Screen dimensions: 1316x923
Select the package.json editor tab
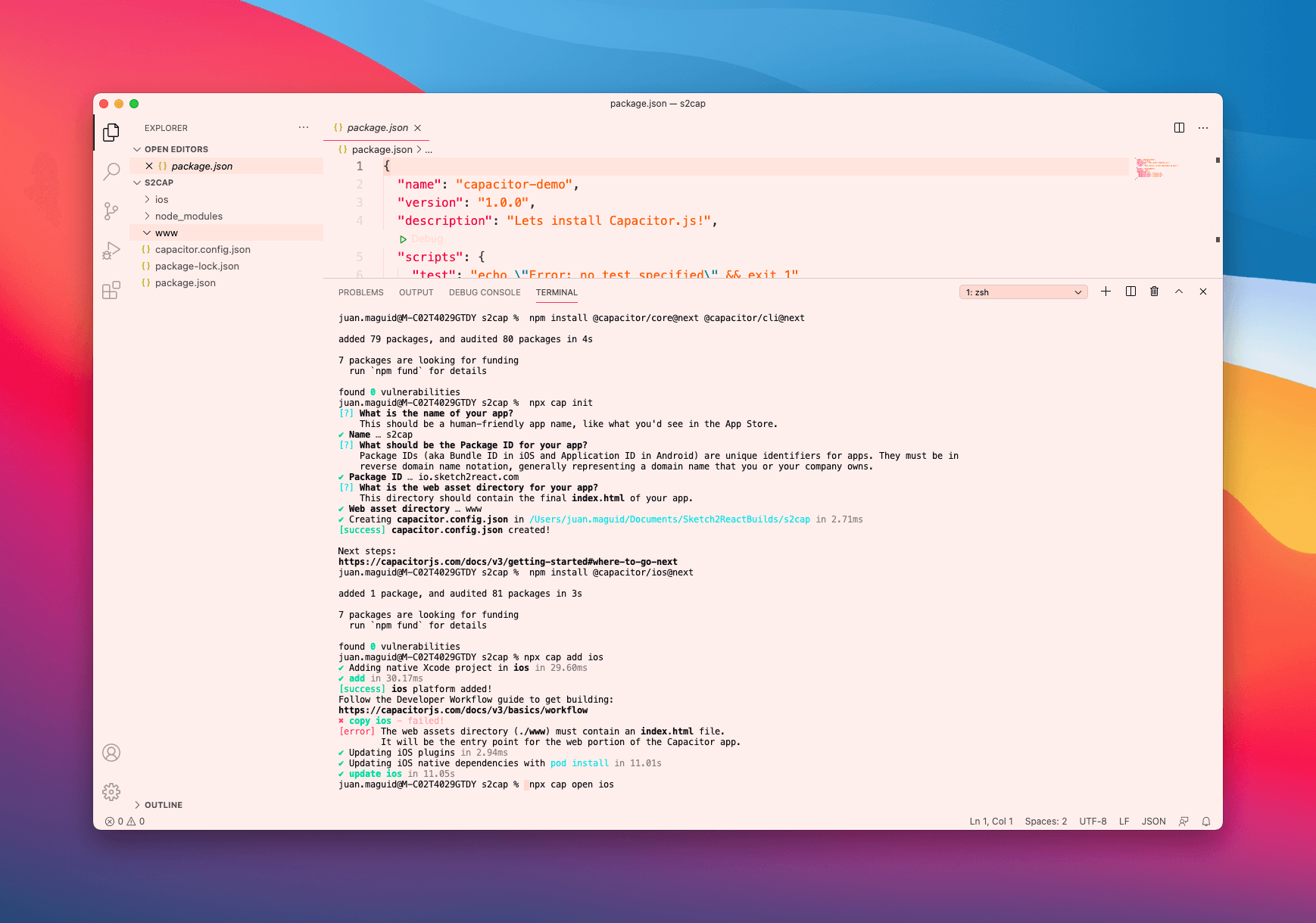[377, 128]
